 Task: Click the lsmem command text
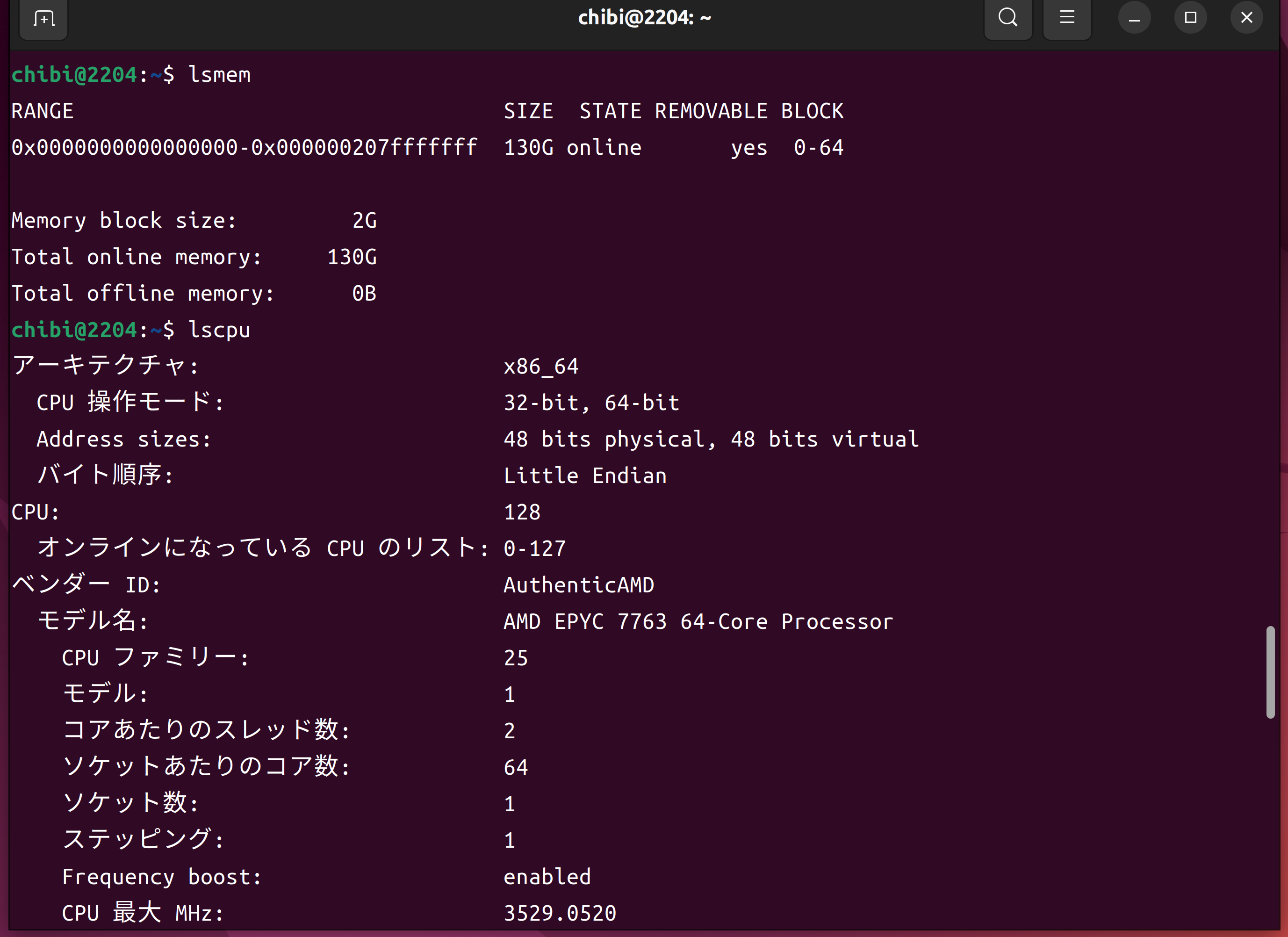coord(219,75)
